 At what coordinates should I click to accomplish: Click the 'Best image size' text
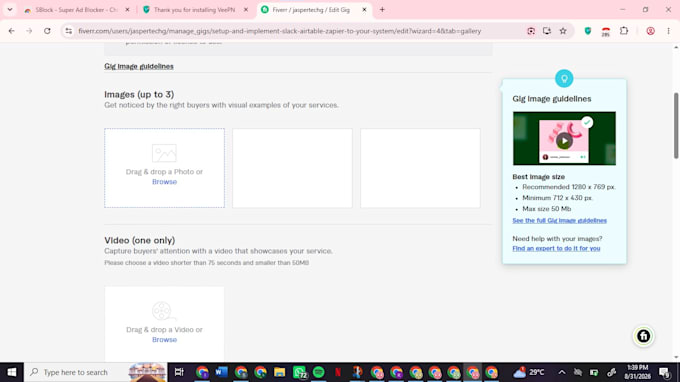coord(539,177)
